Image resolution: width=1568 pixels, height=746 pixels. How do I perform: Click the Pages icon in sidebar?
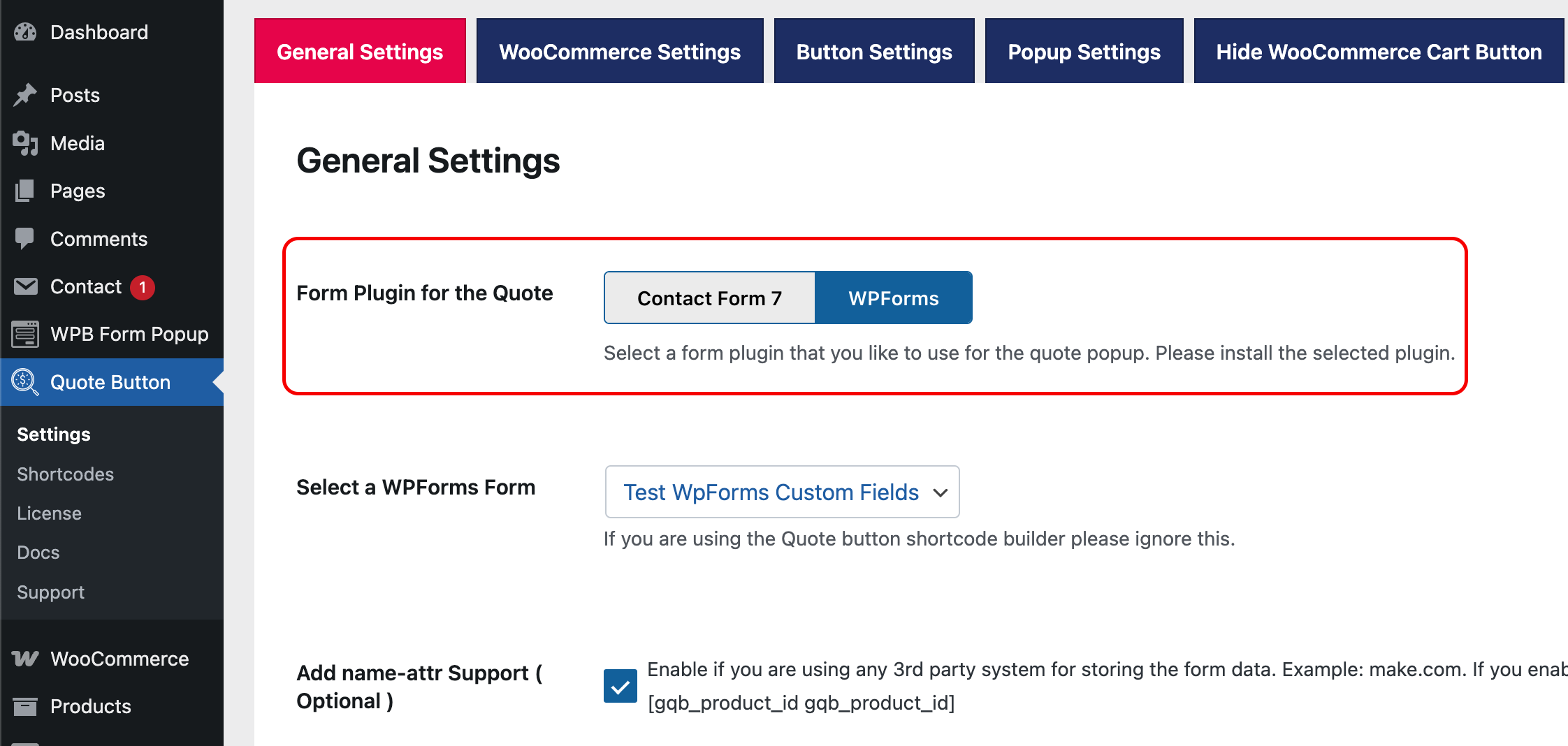coord(25,191)
